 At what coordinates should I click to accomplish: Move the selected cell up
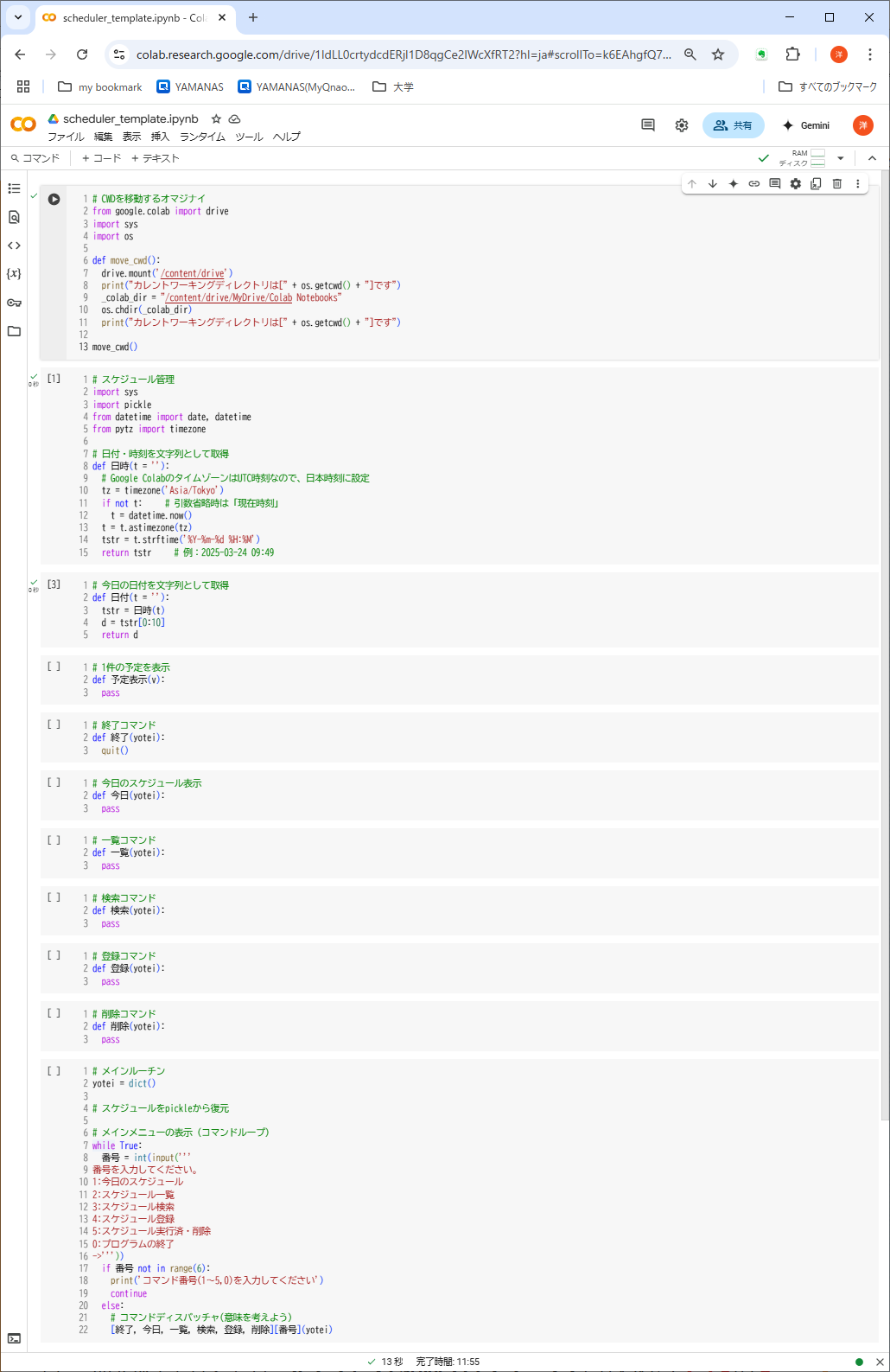tap(692, 183)
